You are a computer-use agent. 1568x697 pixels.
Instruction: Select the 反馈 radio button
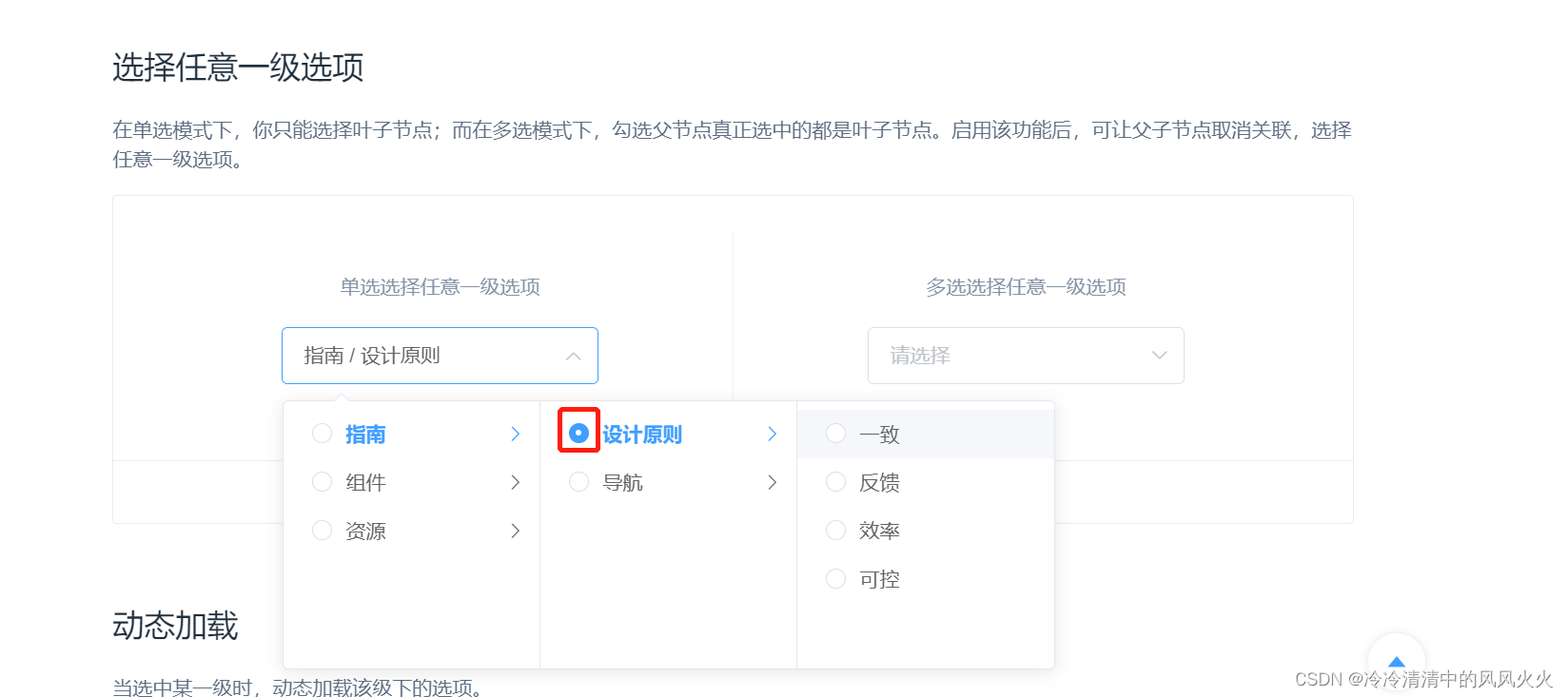point(835,482)
